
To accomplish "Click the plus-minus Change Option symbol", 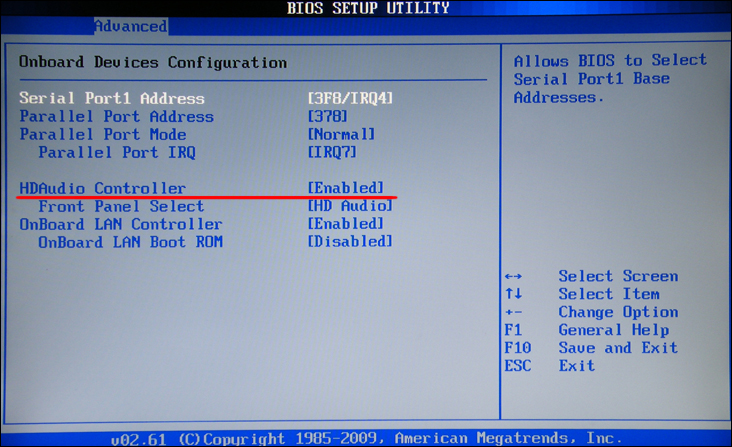I will (x=513, y=312).
